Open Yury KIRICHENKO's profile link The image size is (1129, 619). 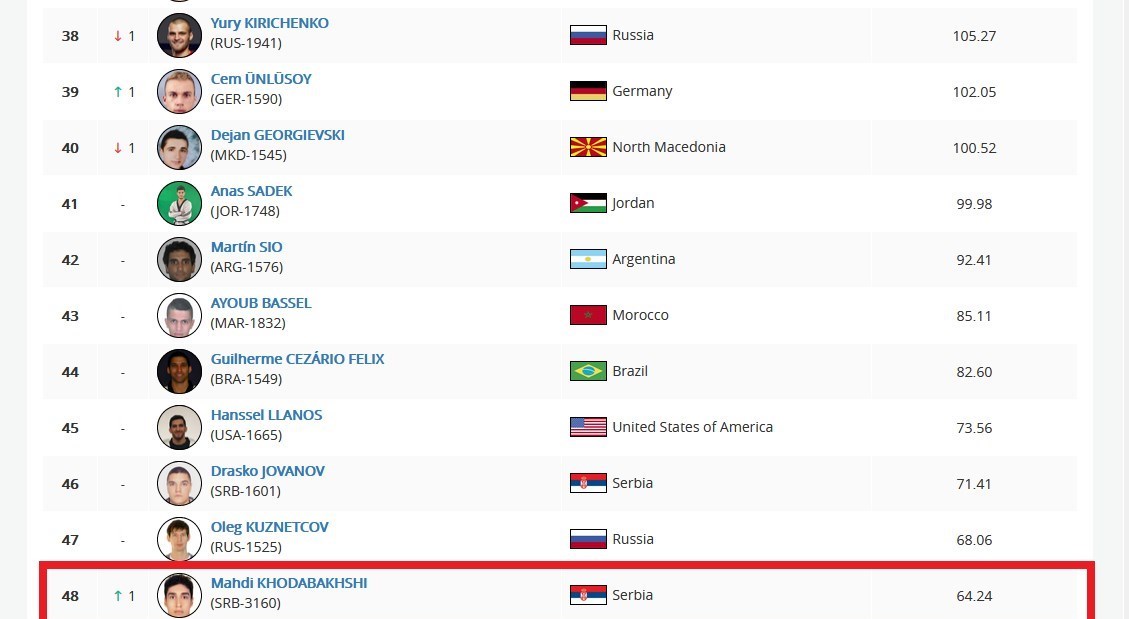[269, 23]
